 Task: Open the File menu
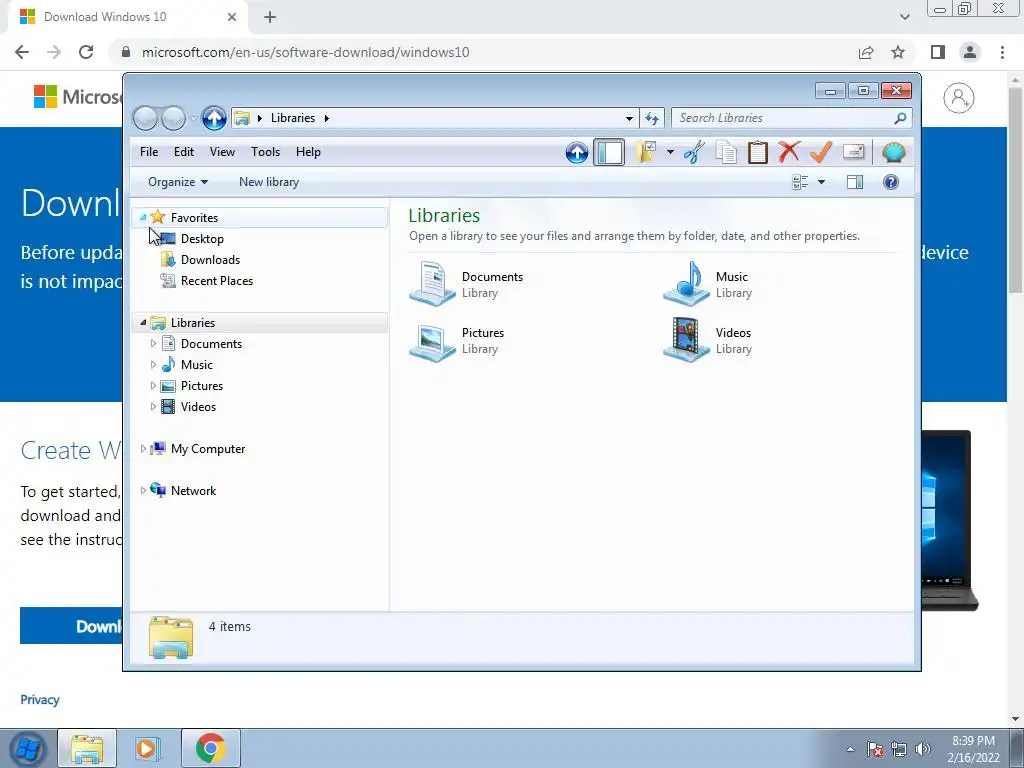(x=149, y=152)
